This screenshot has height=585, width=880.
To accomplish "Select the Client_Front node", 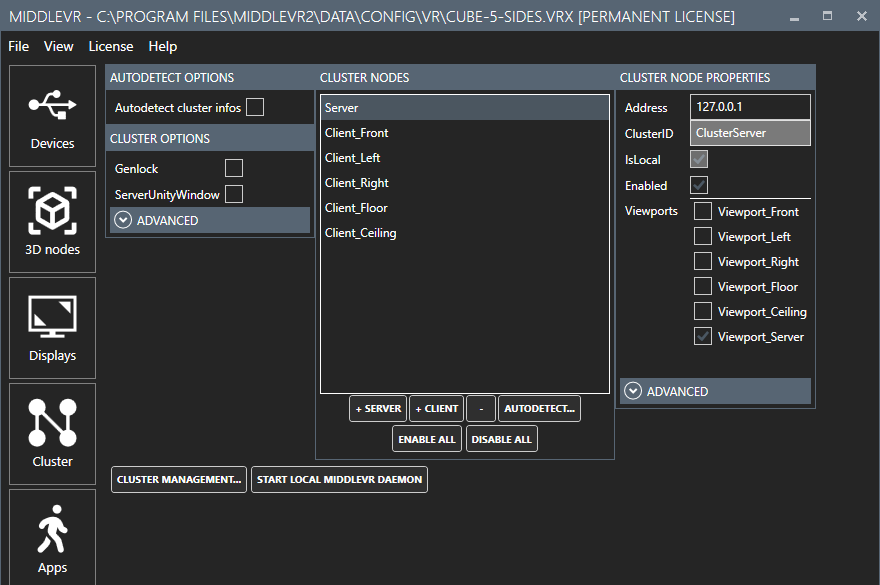I will tap(465, 133).
